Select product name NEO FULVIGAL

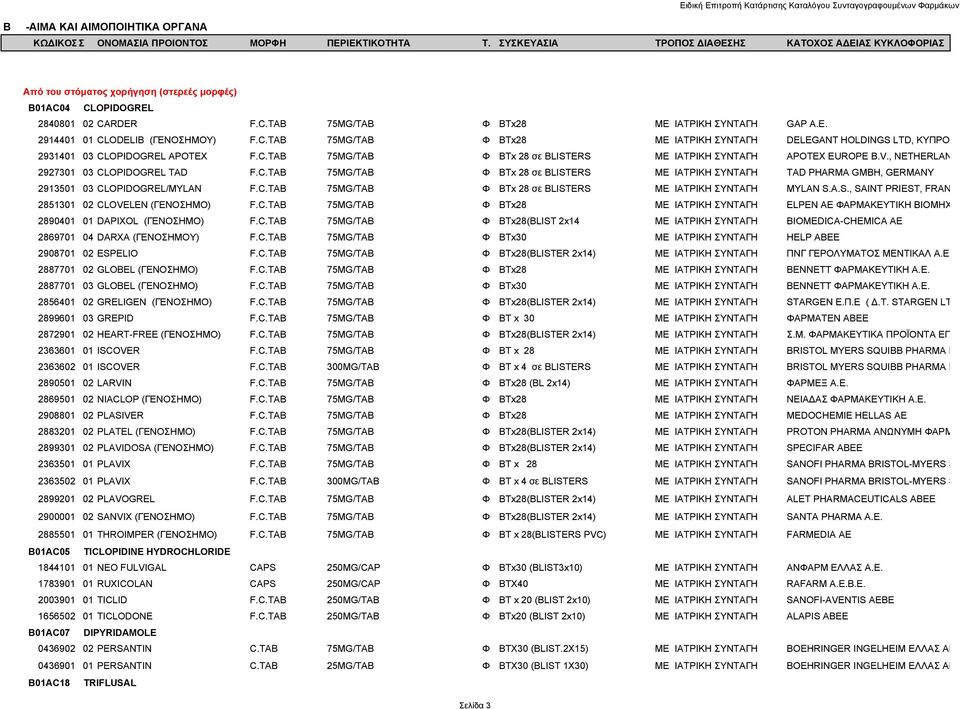tap(132, 568)
